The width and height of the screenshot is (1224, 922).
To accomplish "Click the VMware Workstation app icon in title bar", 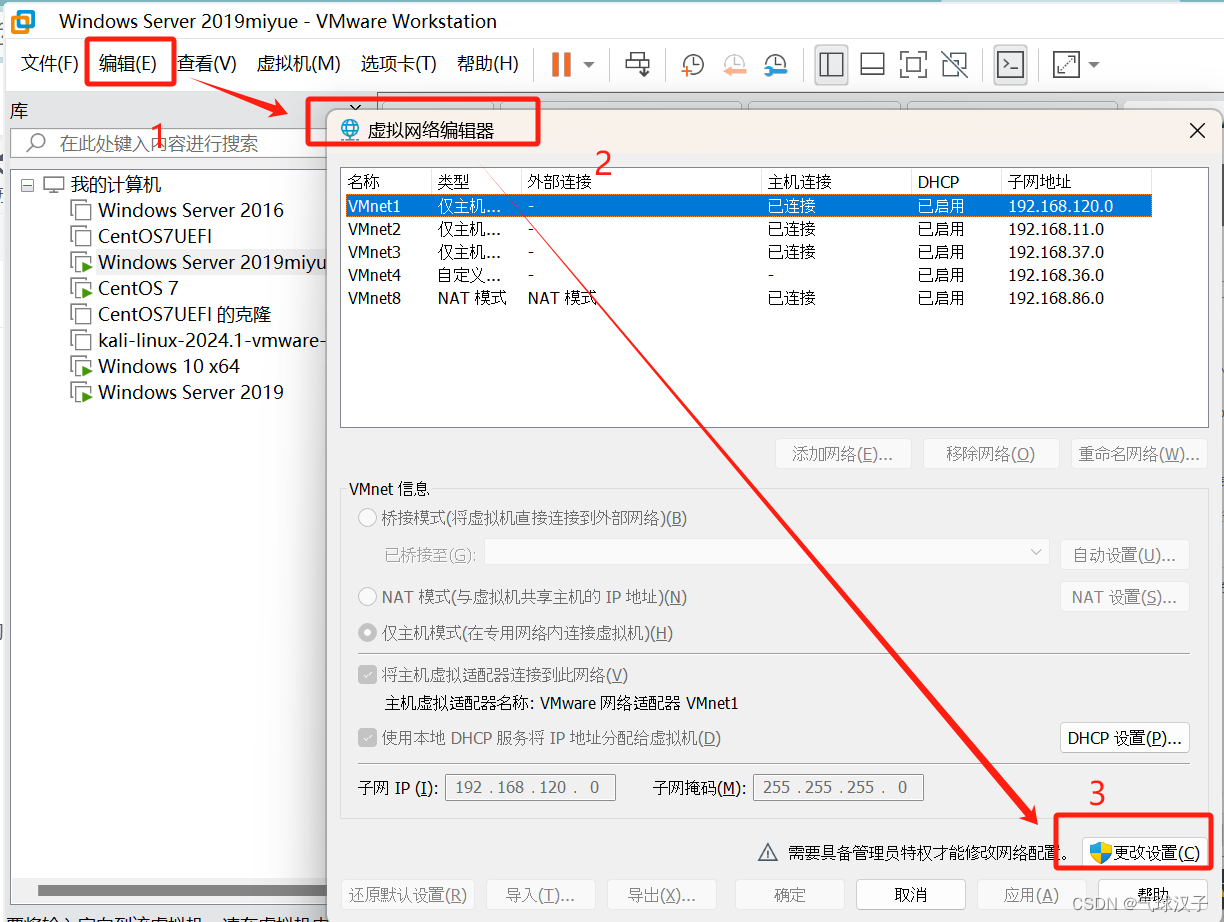I will click(x=22, y=21).
